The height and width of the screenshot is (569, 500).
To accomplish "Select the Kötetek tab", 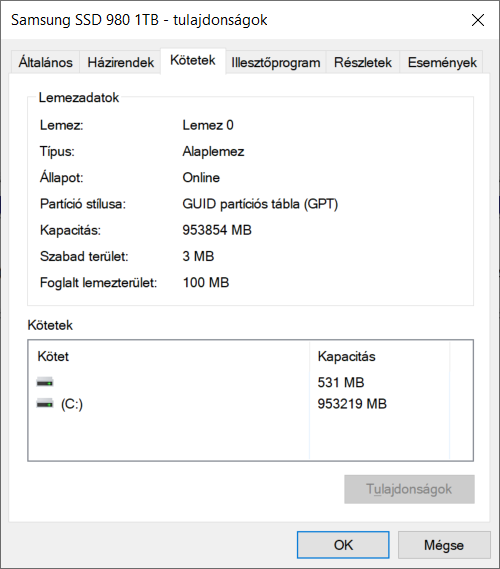I will [193, 61].
